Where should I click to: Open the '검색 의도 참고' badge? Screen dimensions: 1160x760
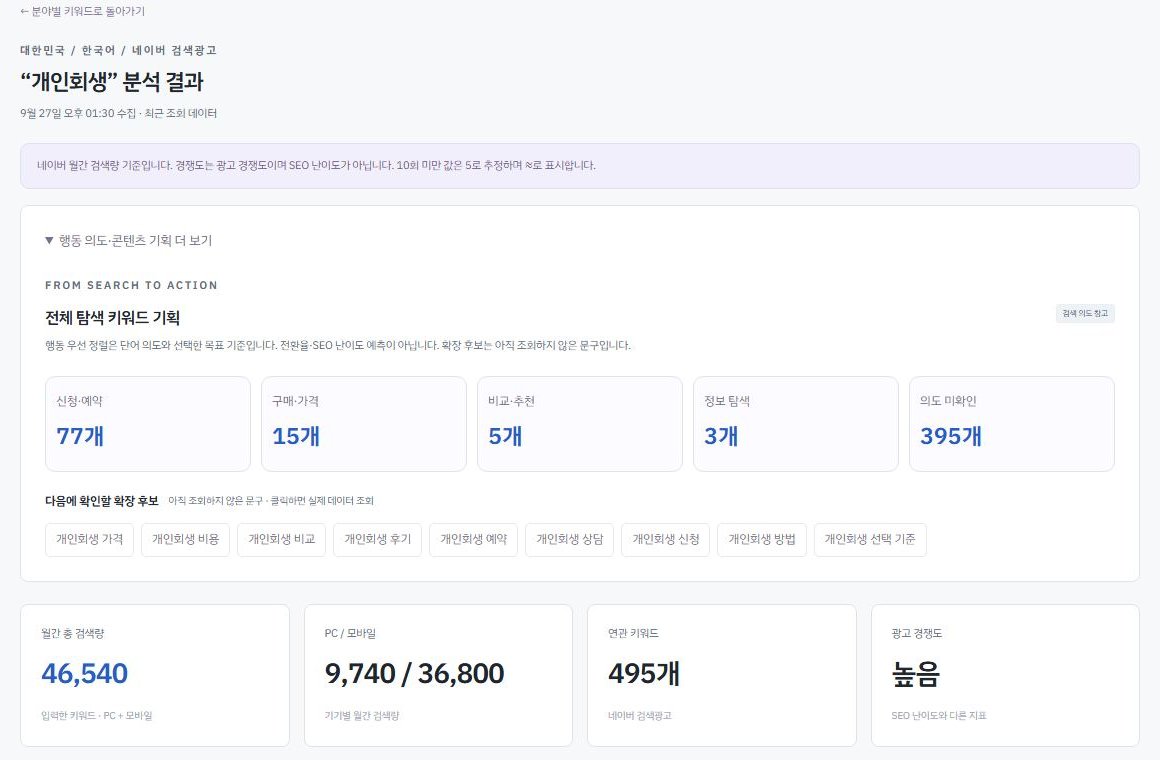1085,314
